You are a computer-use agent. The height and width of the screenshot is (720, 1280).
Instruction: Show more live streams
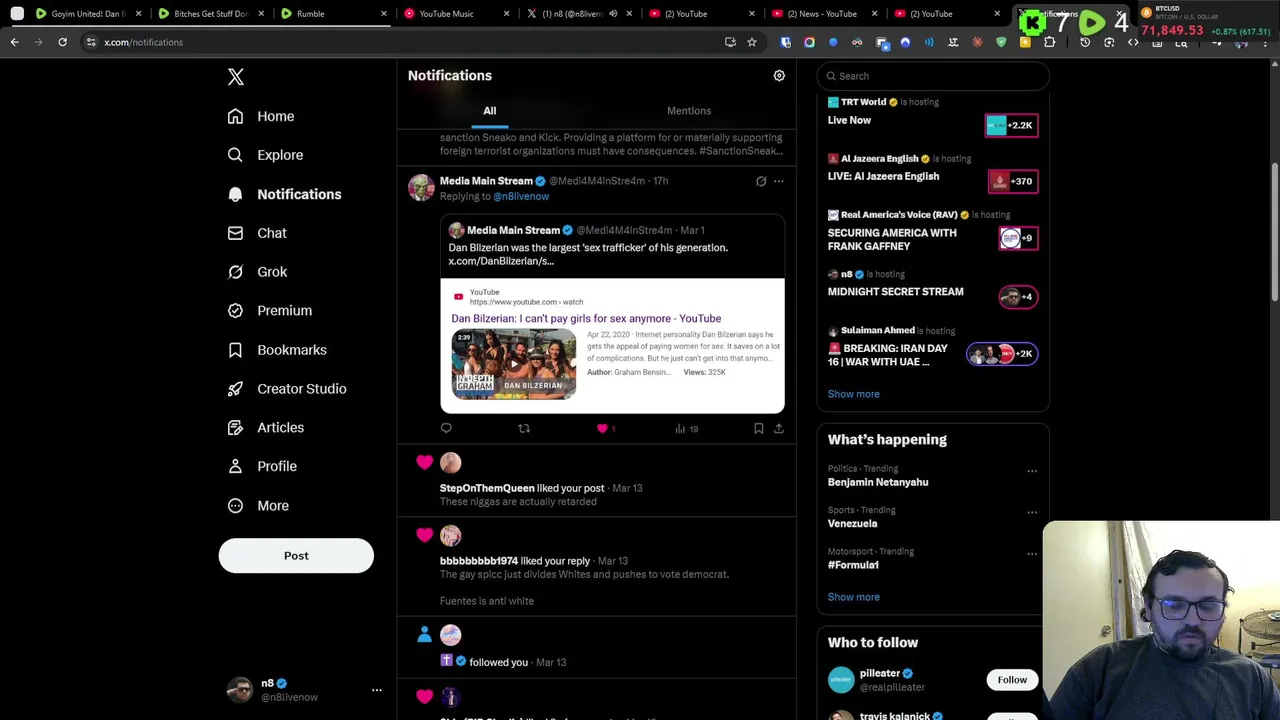click(853, 394)
